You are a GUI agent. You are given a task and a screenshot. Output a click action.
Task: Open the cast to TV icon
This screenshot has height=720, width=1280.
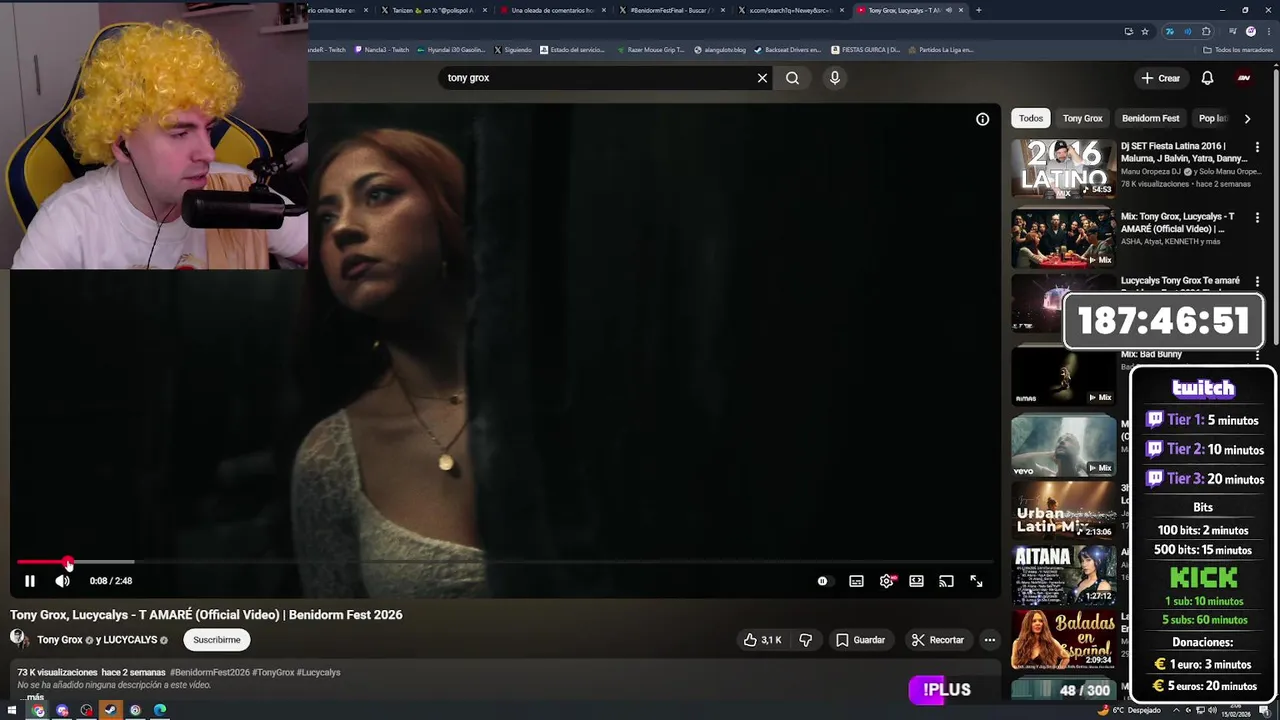[x=946, y=581]
